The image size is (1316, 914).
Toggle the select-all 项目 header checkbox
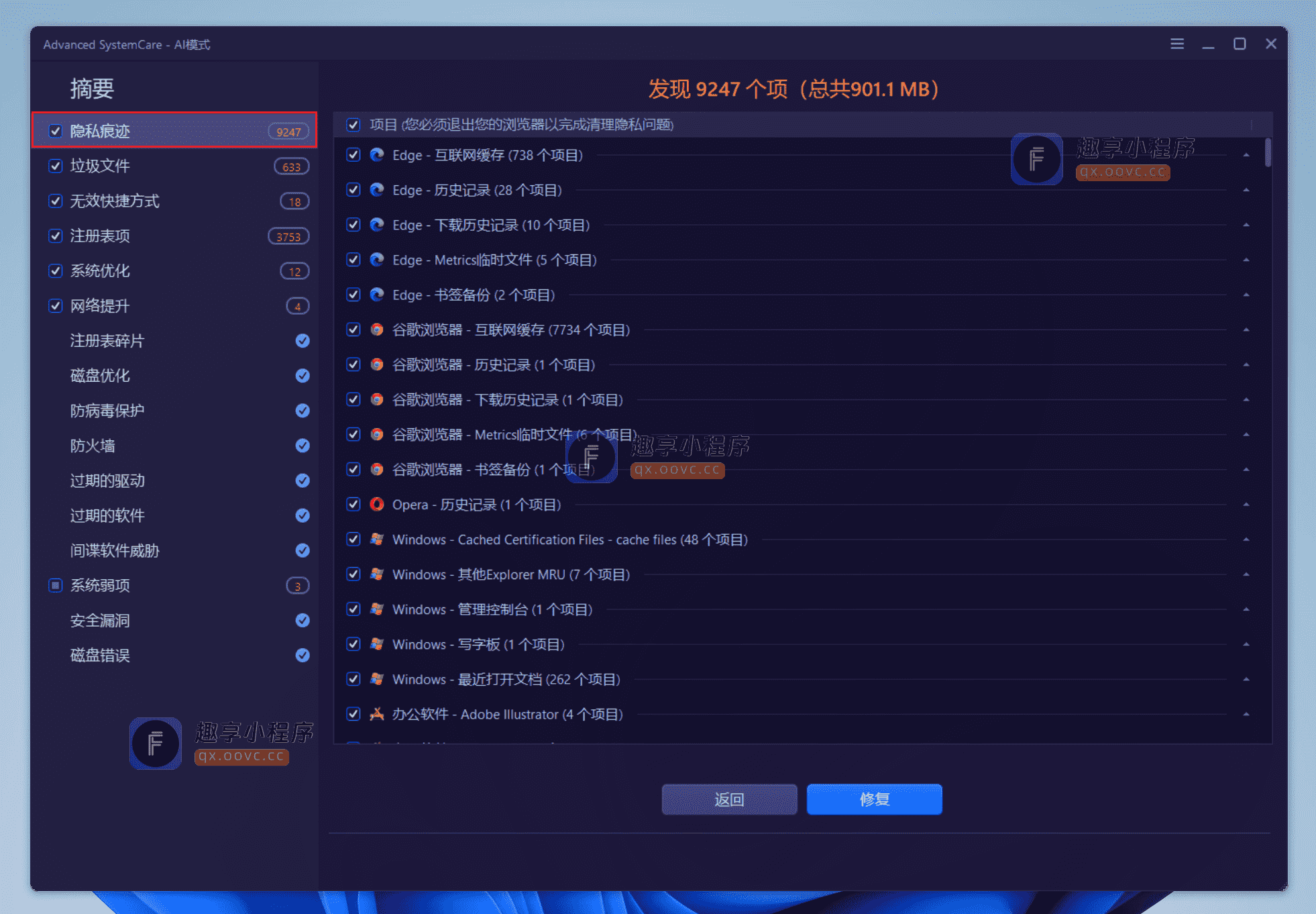pos(353,124)
